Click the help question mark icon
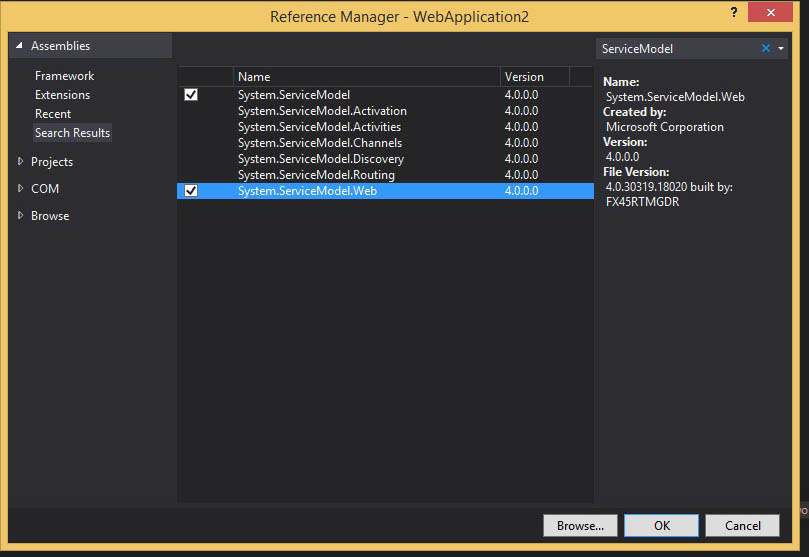Image resolution: width=809 pixels, height=557 pixels. (734, 12)
